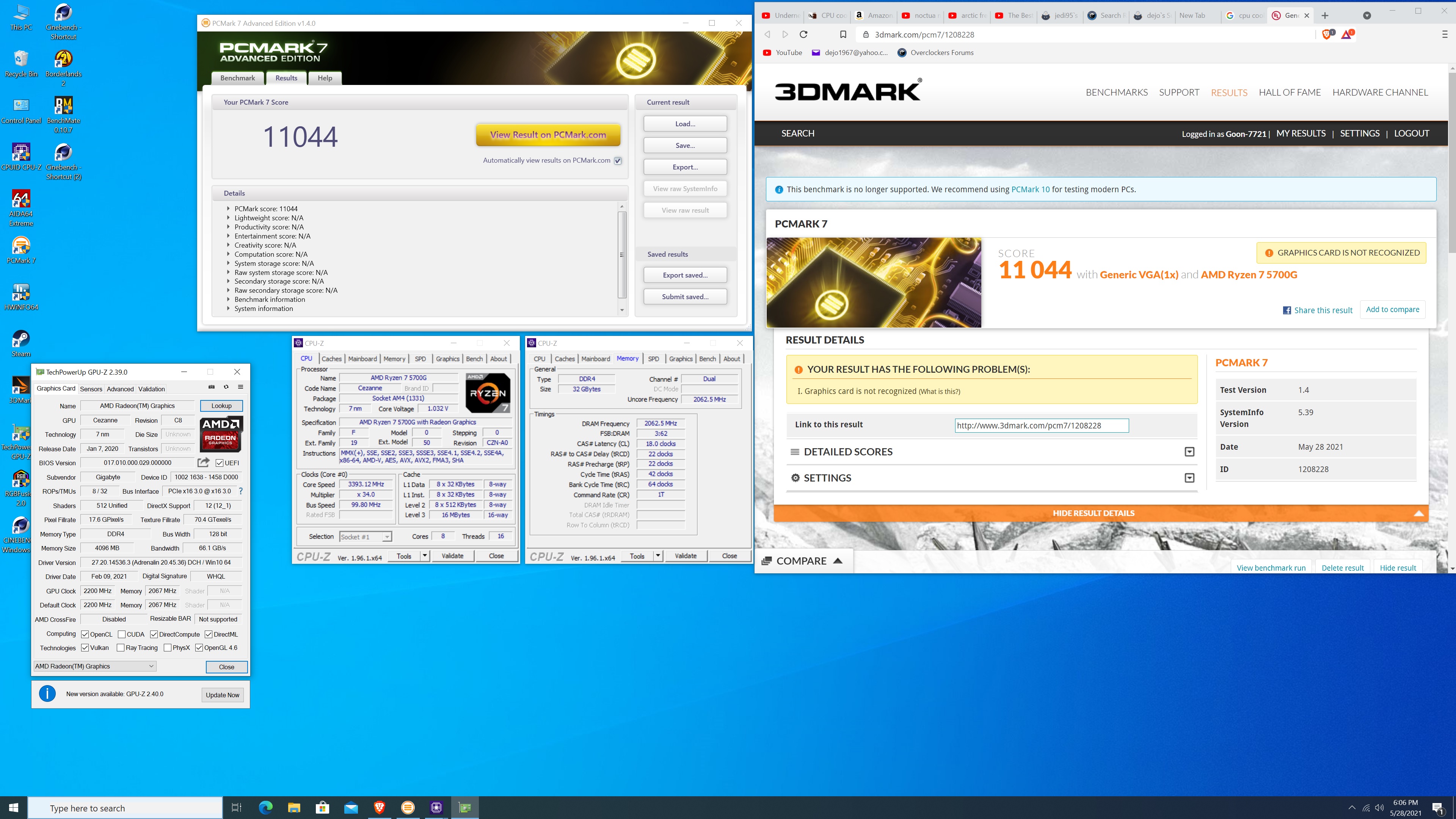Reload the browser page

click(803, 35)
